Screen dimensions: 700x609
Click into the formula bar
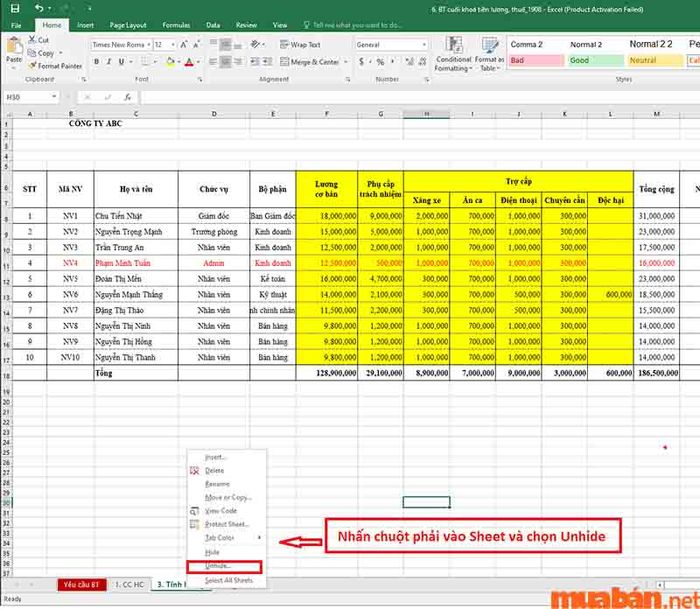coord(420,97)
